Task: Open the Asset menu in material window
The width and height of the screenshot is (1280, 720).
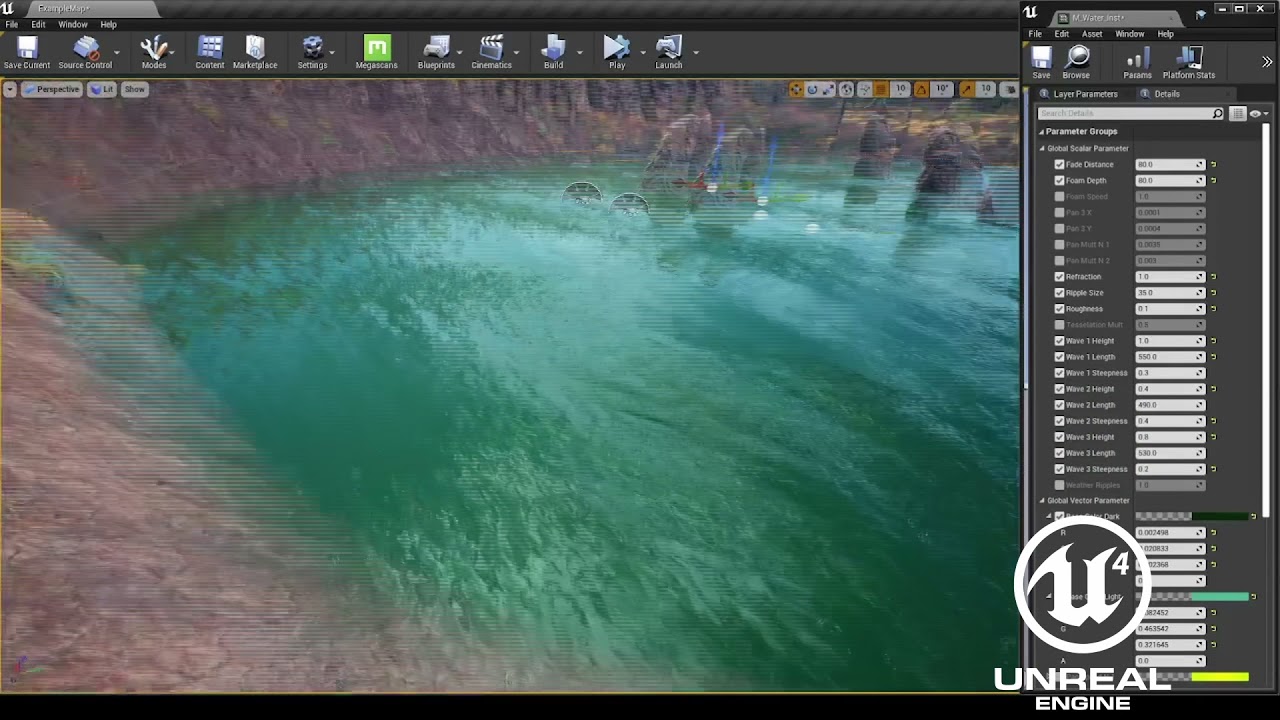Action: (x=1092, y=34)
